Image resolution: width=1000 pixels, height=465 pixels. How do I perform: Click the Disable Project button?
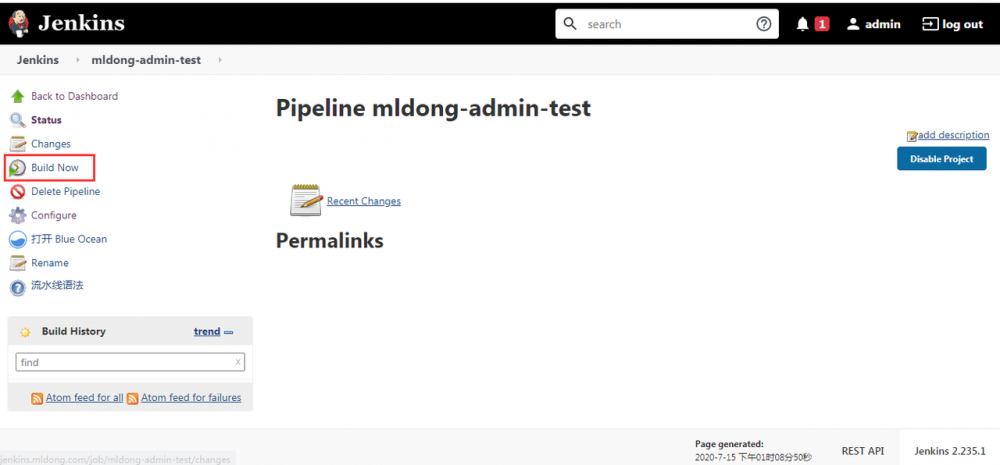(x=941, y=159)
